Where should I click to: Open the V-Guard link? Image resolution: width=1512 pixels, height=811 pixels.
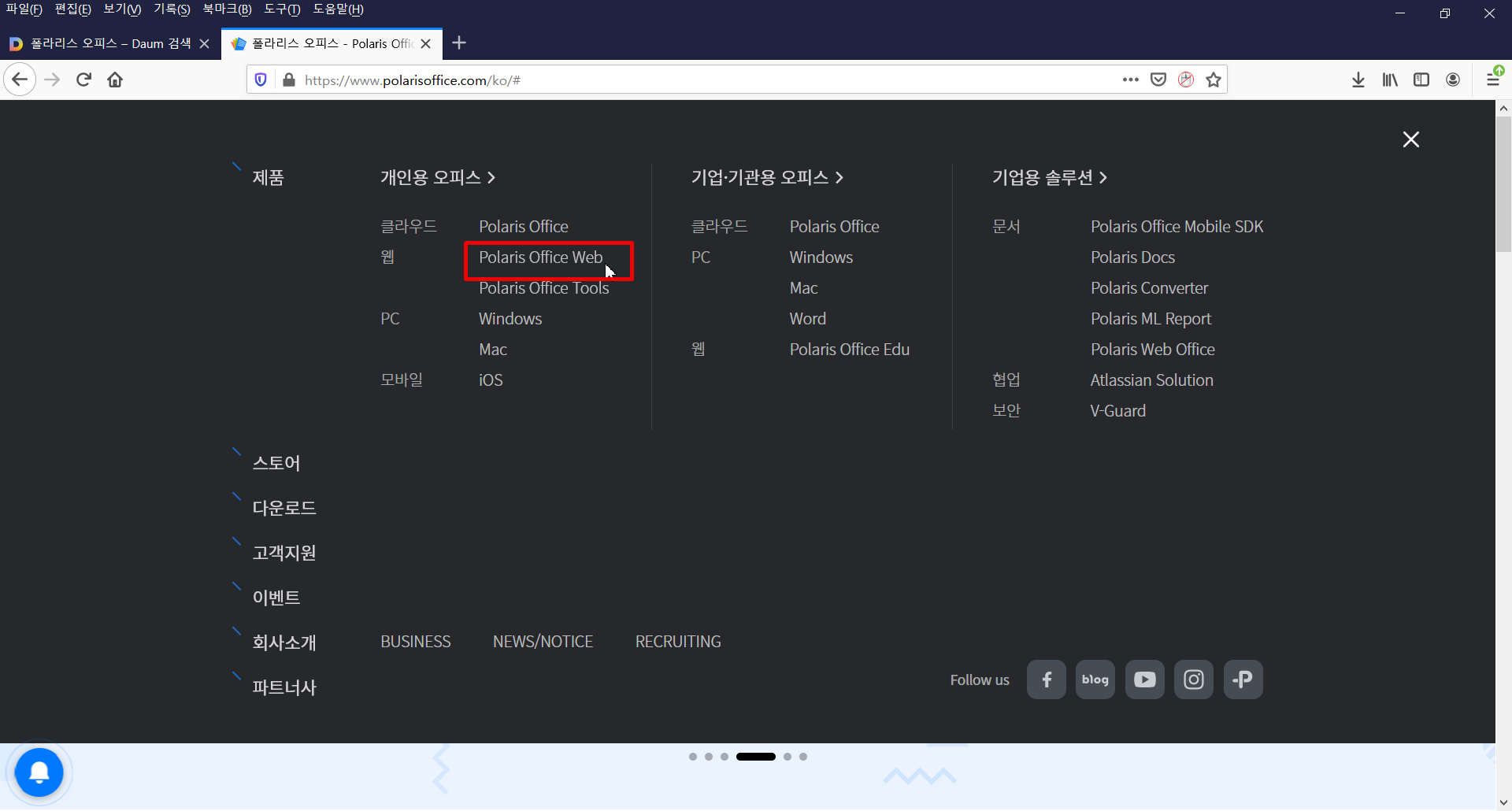(1117, 411)
